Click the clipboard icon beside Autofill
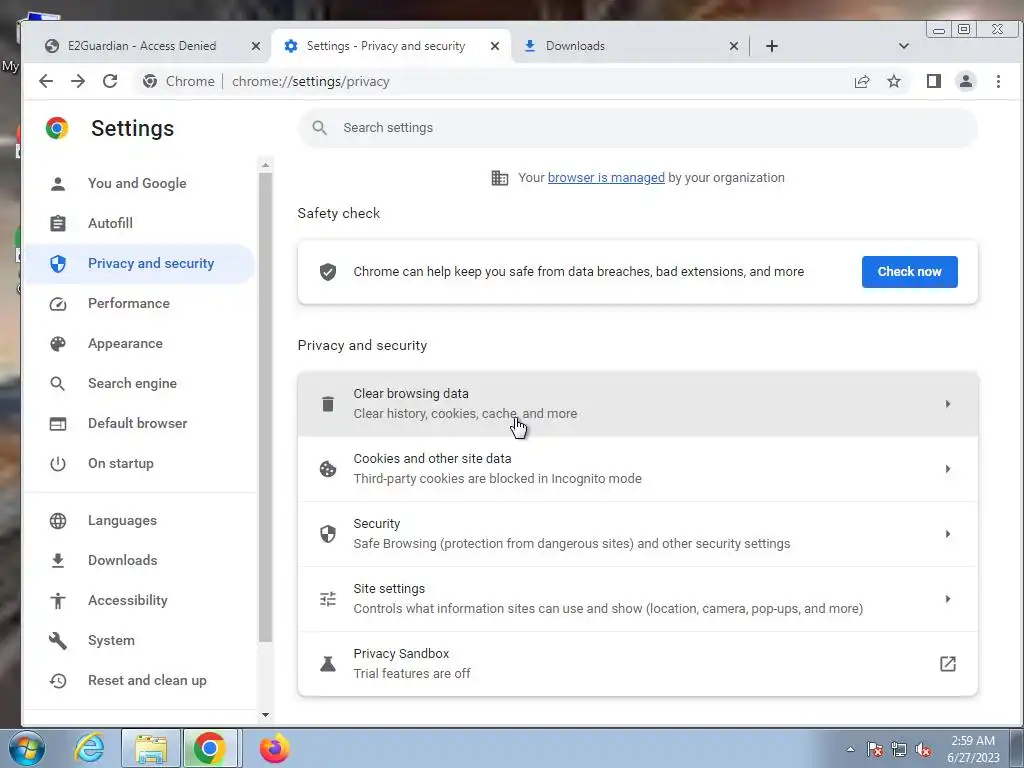 click(x=57, y=223)
